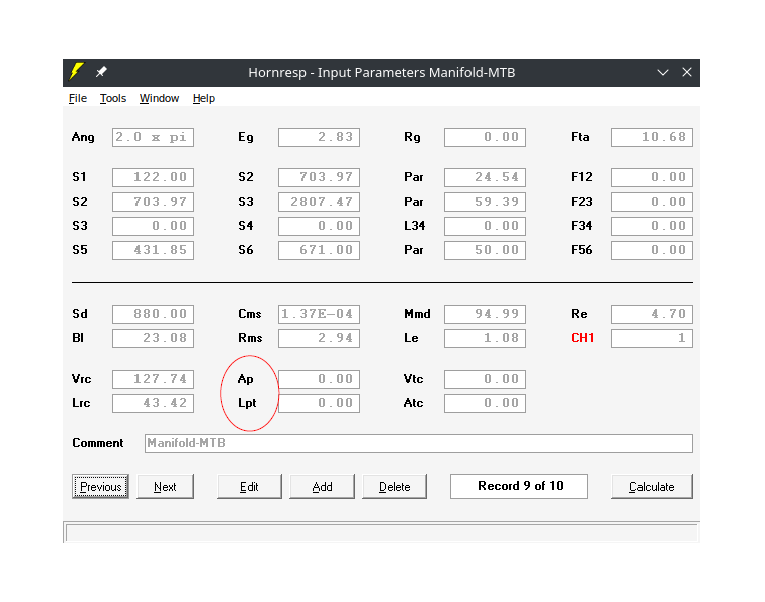This screenshot has height=602, width=765.
Task: Click the Ang label
Action: [83, 137]
